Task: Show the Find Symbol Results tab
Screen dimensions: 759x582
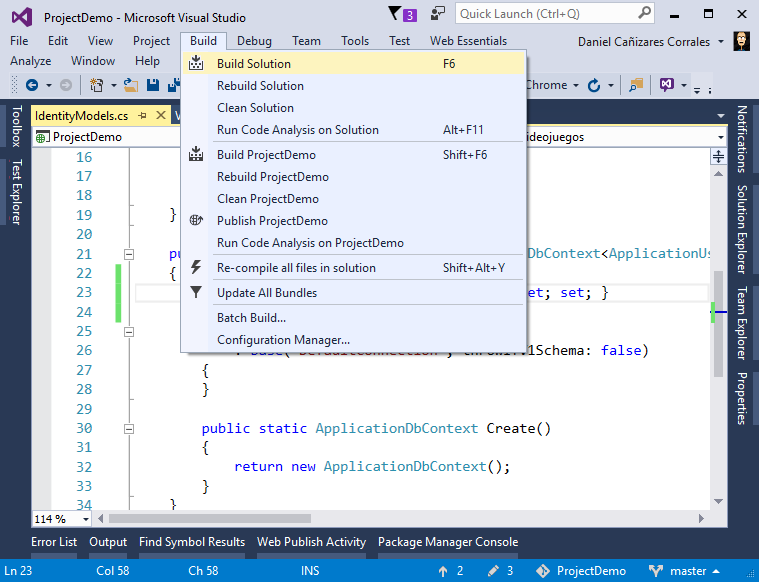Action: 192,542
